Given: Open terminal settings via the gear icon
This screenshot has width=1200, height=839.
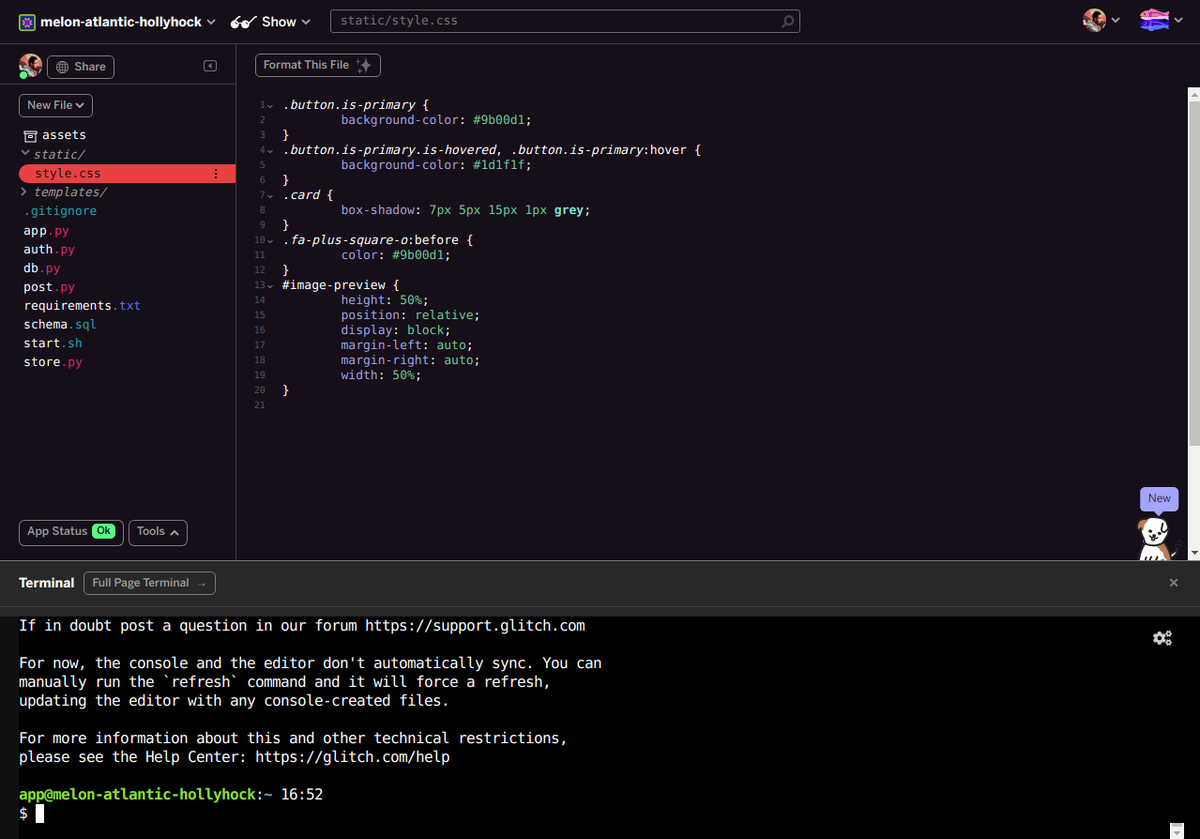Looking at the screenshot, I should pyautogui.click(x=1163, y=637).
